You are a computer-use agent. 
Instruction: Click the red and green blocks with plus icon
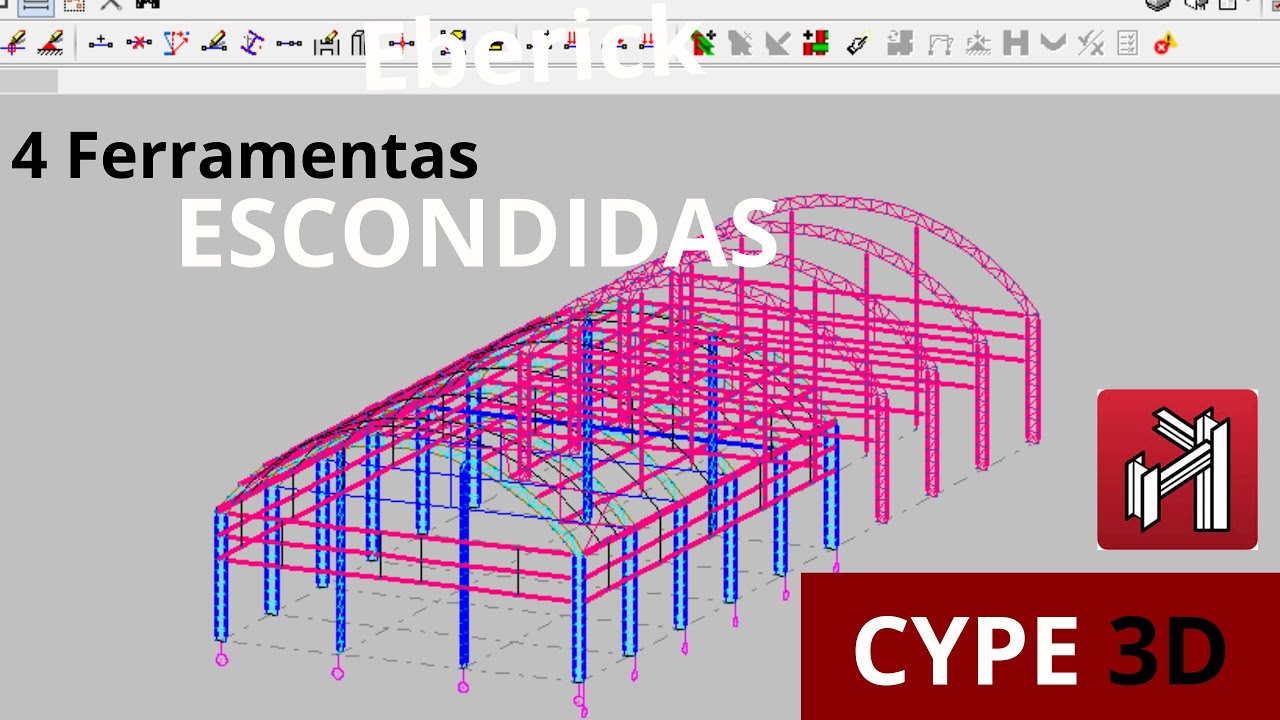pyautogui.click(x=816, y=43)
